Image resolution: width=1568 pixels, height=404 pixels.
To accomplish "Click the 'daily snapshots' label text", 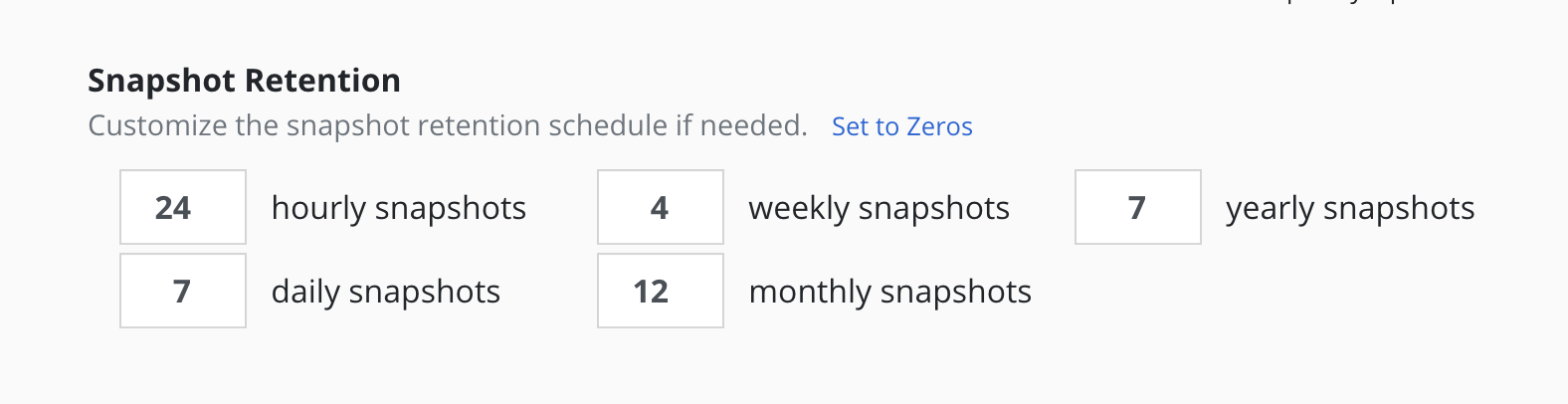I will (x=385, y=292).
